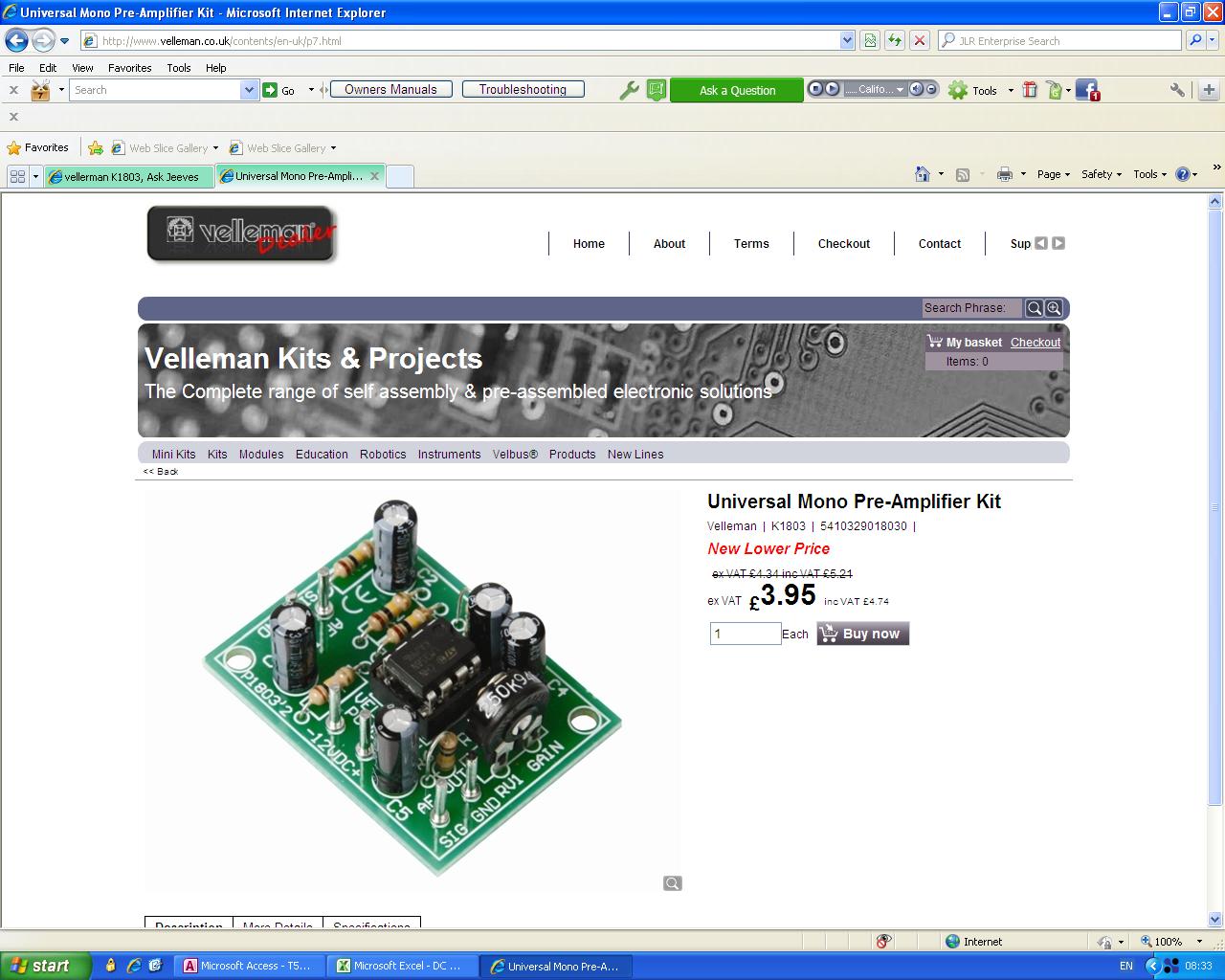Open the recent pages dropdown beside Forward
This screenshot has width=1225, height=980.
coord(64,41)
